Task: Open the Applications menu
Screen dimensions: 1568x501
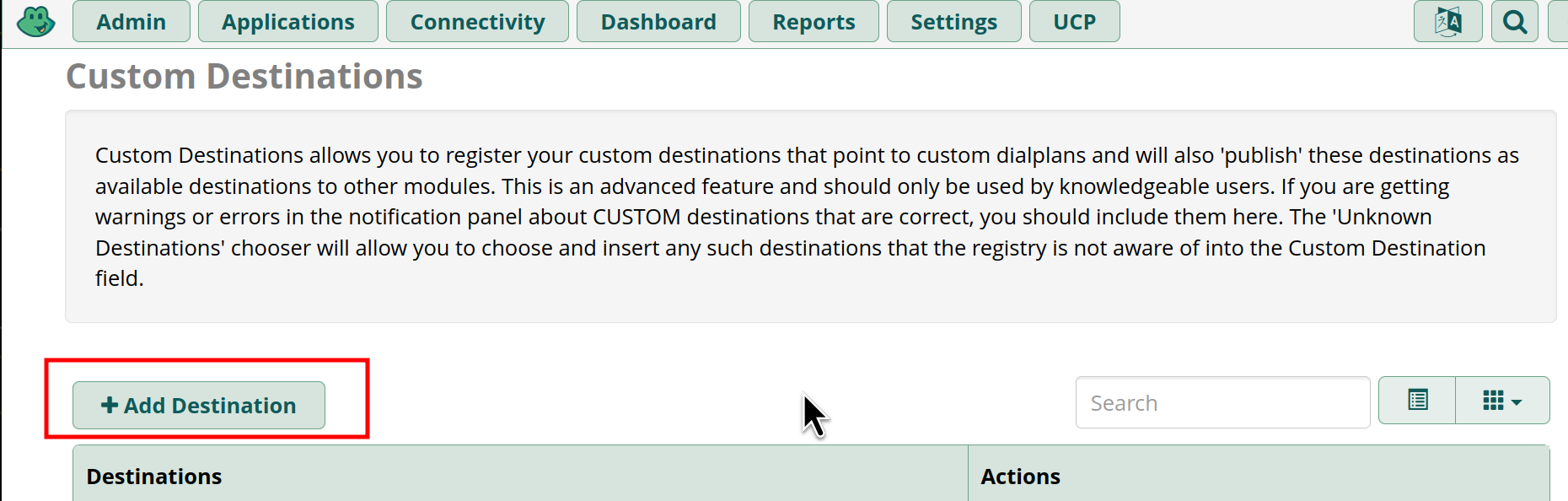Action: (288, 21)
